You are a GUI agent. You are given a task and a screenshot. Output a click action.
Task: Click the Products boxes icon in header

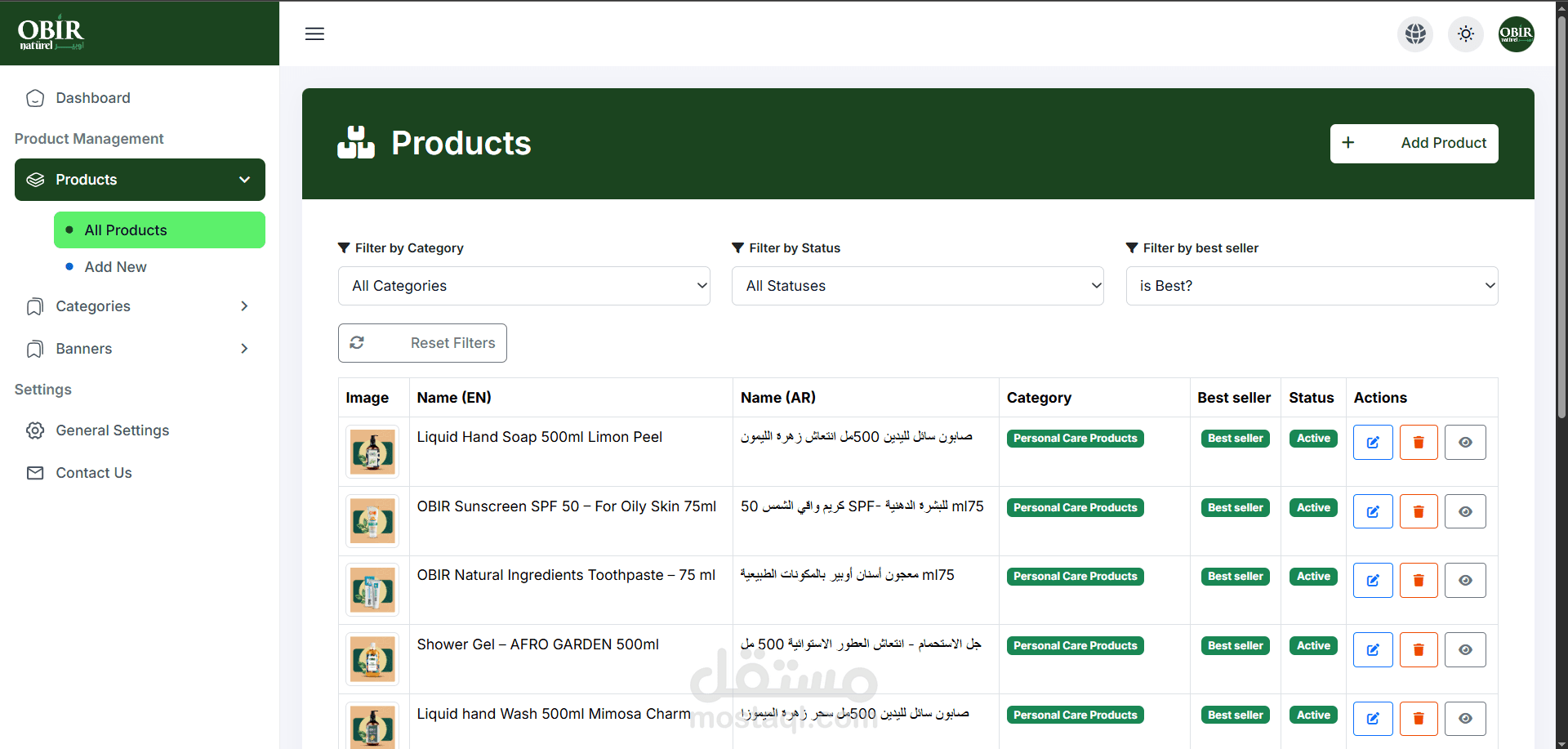point(356,142)
